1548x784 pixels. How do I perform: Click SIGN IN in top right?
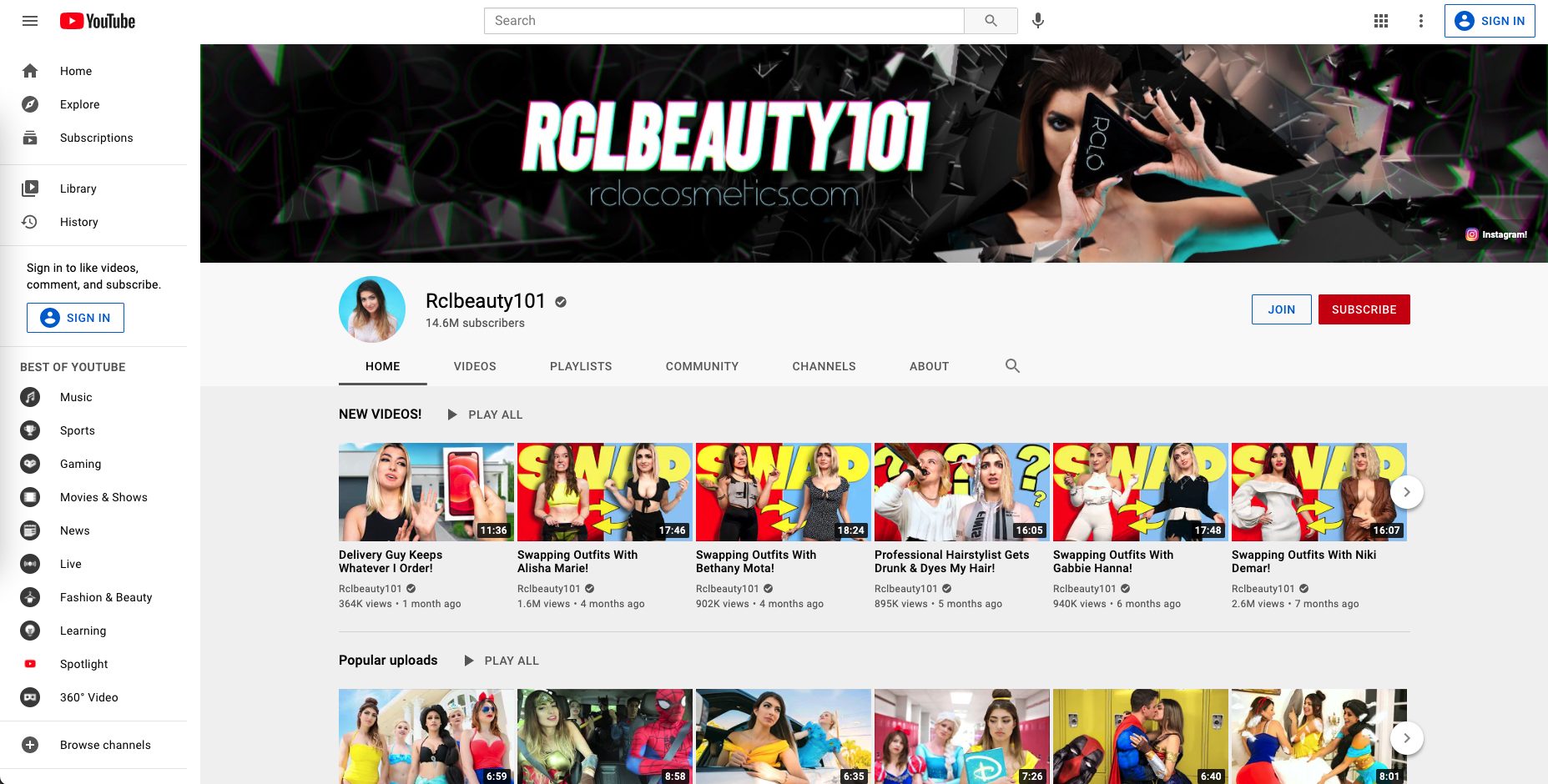1490,21
